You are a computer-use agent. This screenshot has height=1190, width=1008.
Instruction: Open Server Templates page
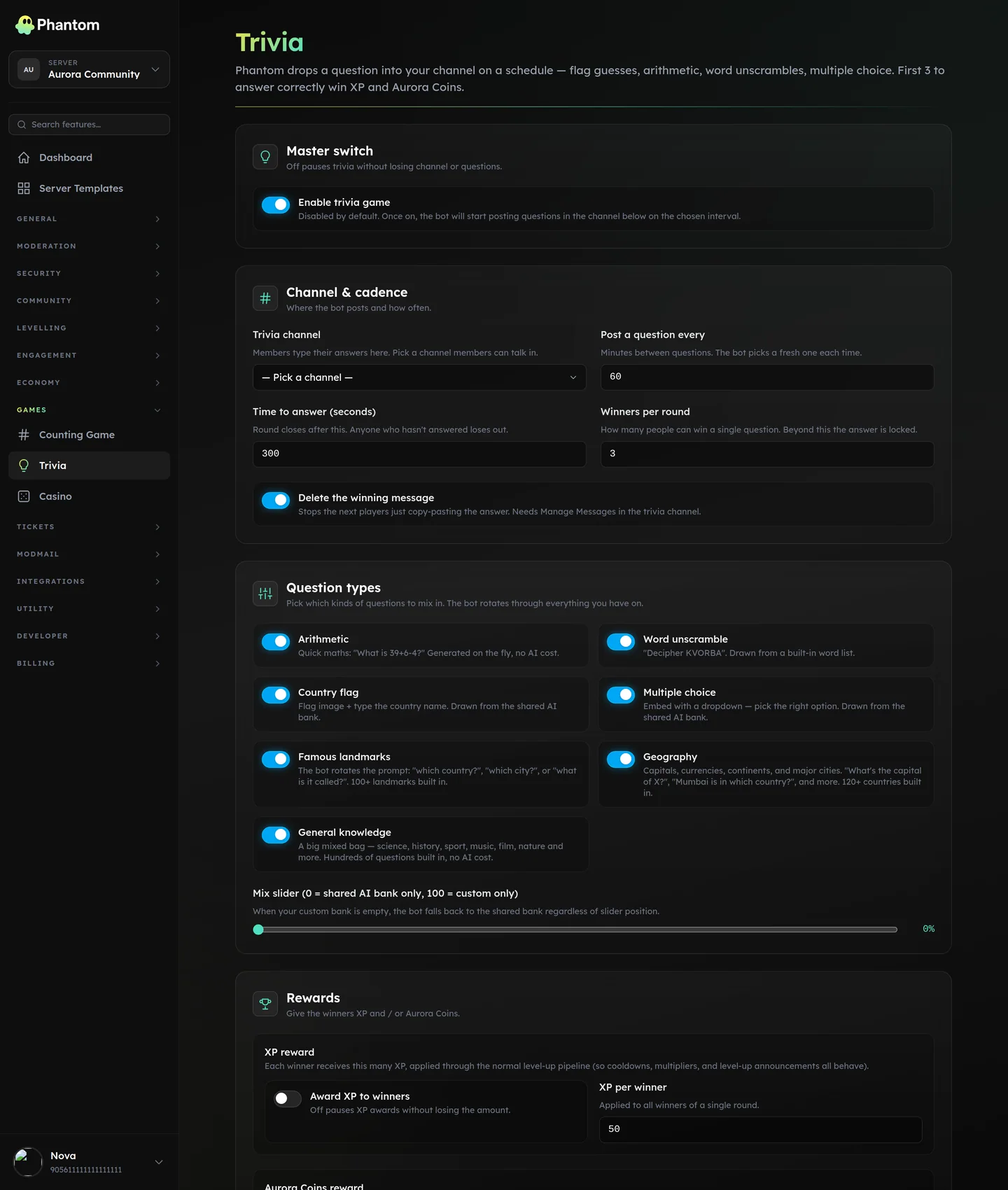89,188
